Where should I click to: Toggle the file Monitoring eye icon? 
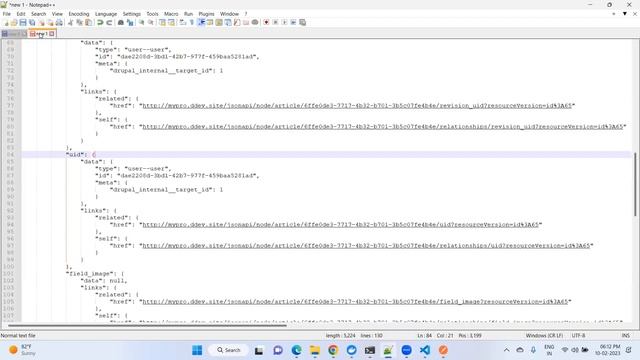tap(255, 22)
